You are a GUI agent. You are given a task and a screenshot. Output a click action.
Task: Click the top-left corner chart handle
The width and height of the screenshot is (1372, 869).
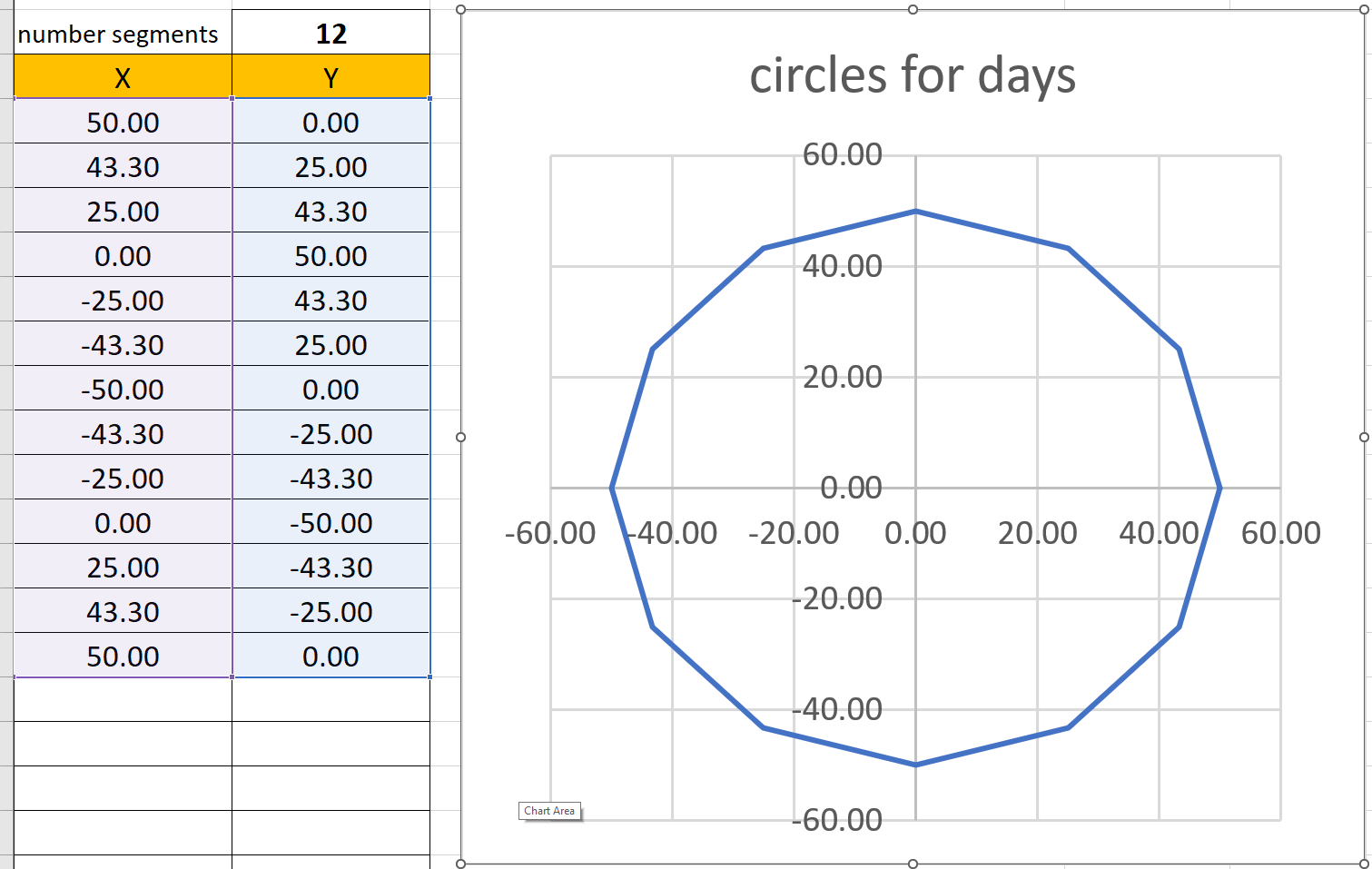pos(461,10)
